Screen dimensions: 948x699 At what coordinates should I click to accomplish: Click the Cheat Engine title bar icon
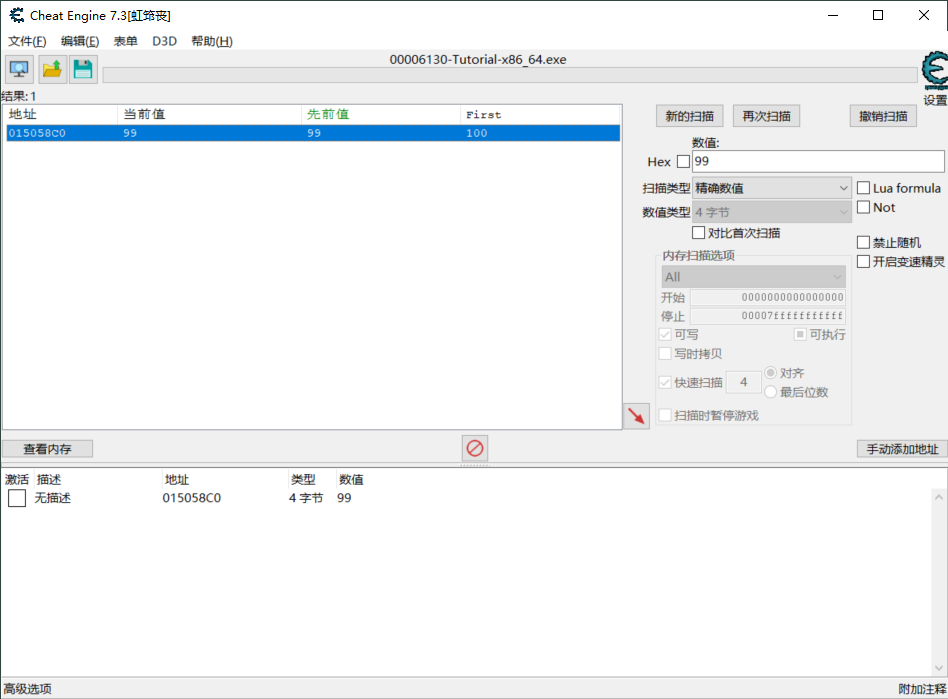pyautogui.click(x=17, y=15)
